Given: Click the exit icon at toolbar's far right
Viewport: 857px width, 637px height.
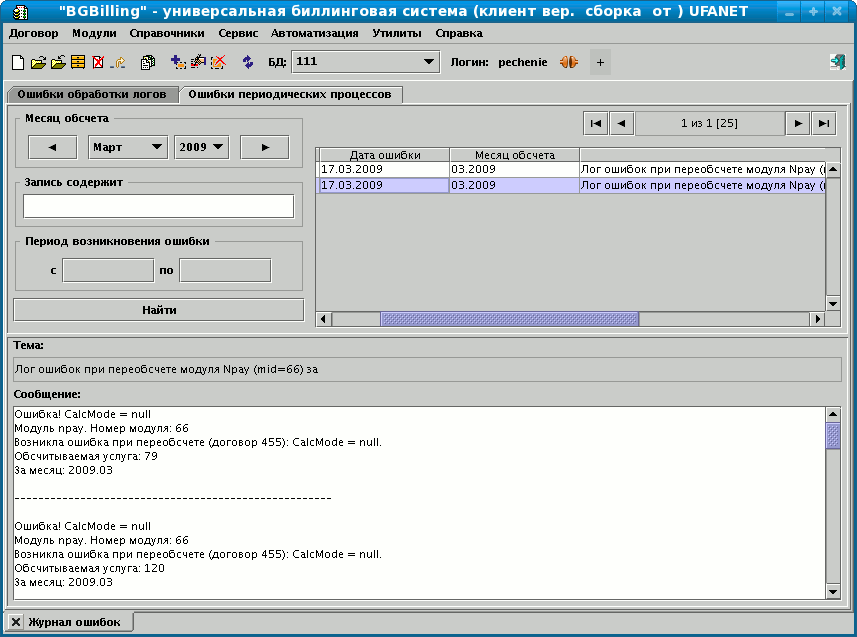Looking at the screenshot, I should point(837,61).
